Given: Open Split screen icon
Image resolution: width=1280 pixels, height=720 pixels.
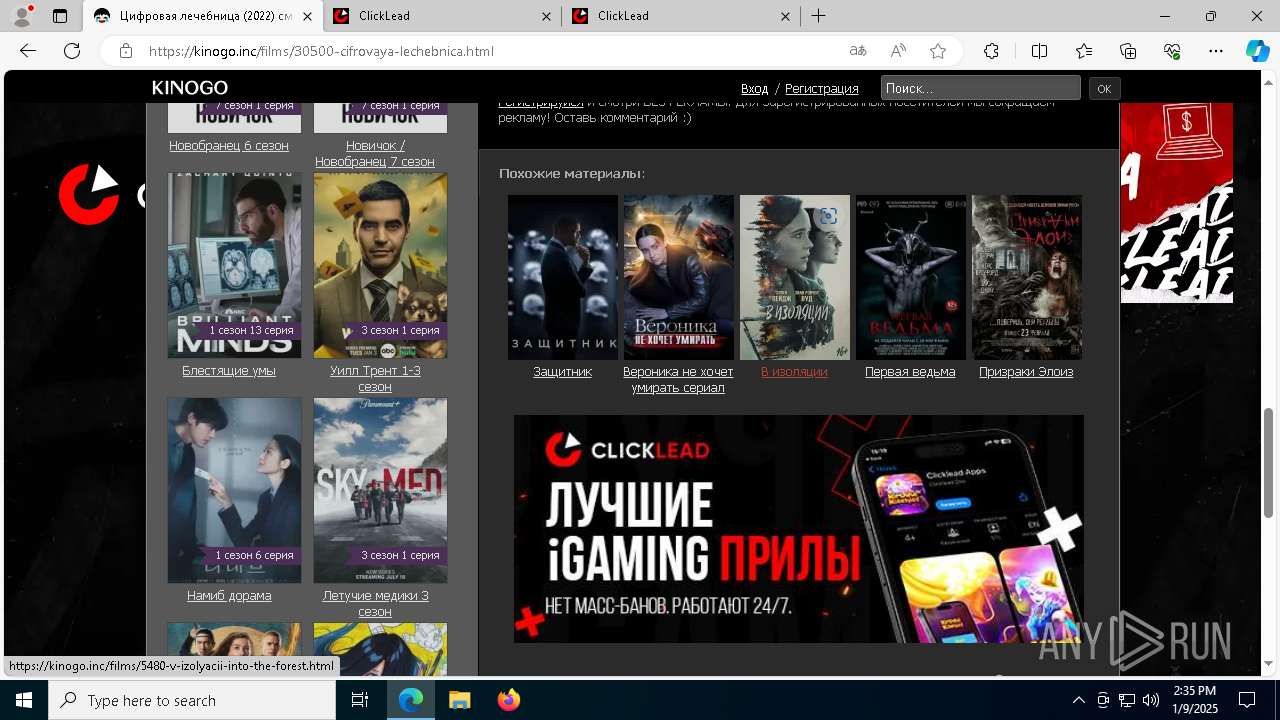Looking at the screenshot, I should (1039, 51).
